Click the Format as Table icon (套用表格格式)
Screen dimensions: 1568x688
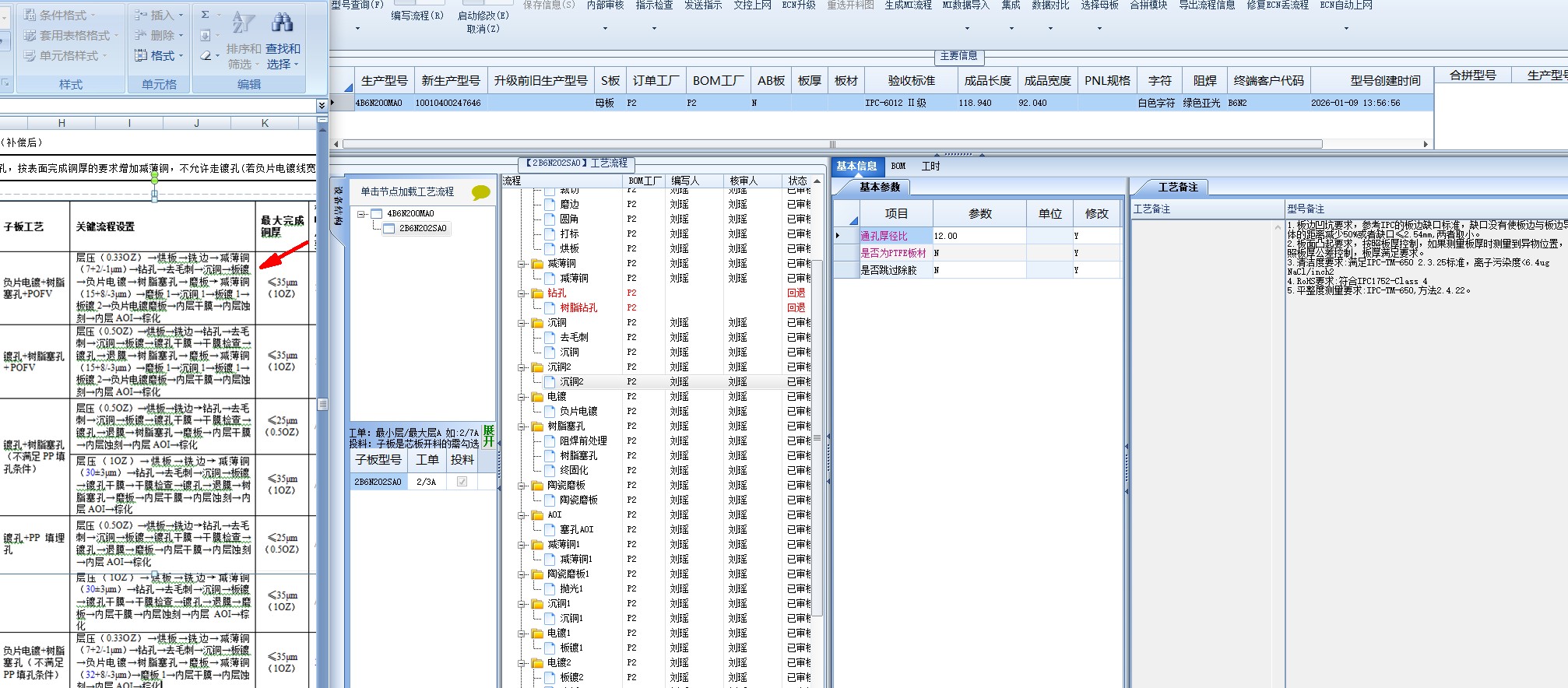click(x=30, y=35)
